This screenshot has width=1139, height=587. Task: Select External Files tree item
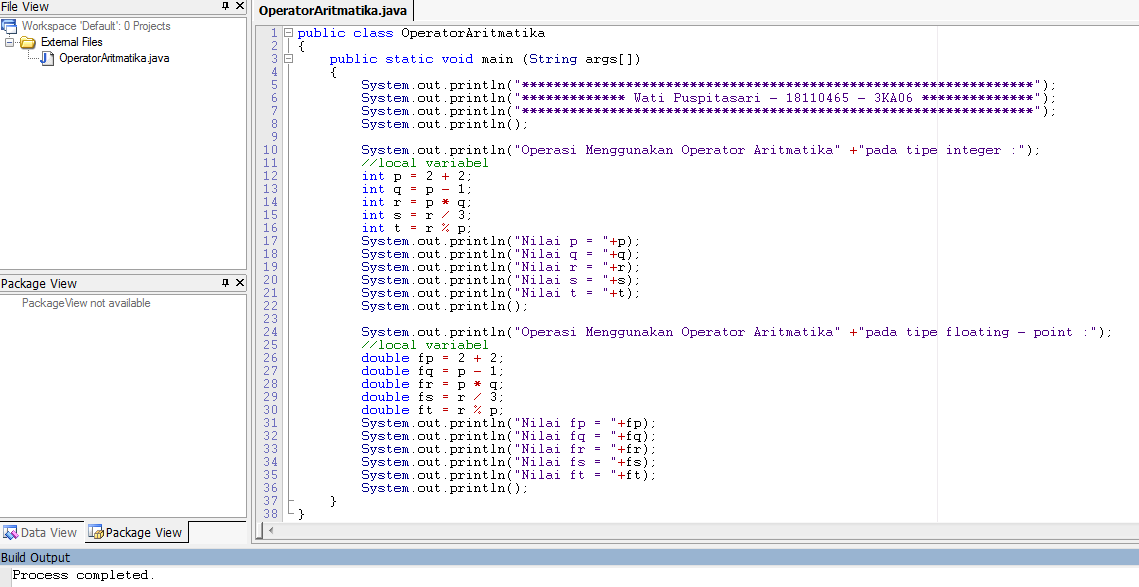pyautogui.click(x=71, y=42)
